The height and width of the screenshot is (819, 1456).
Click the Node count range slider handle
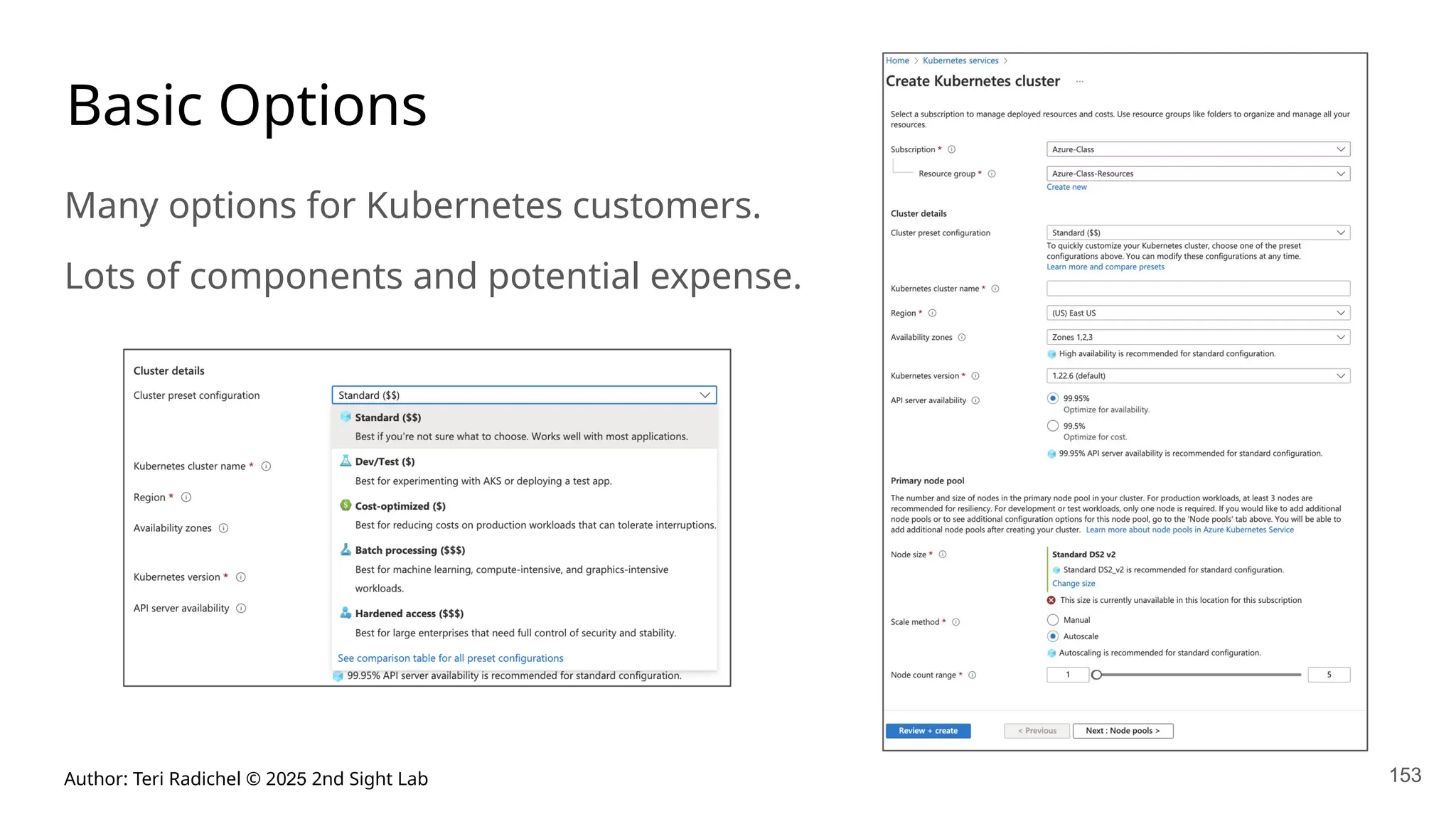click(x=1096, y=675)
